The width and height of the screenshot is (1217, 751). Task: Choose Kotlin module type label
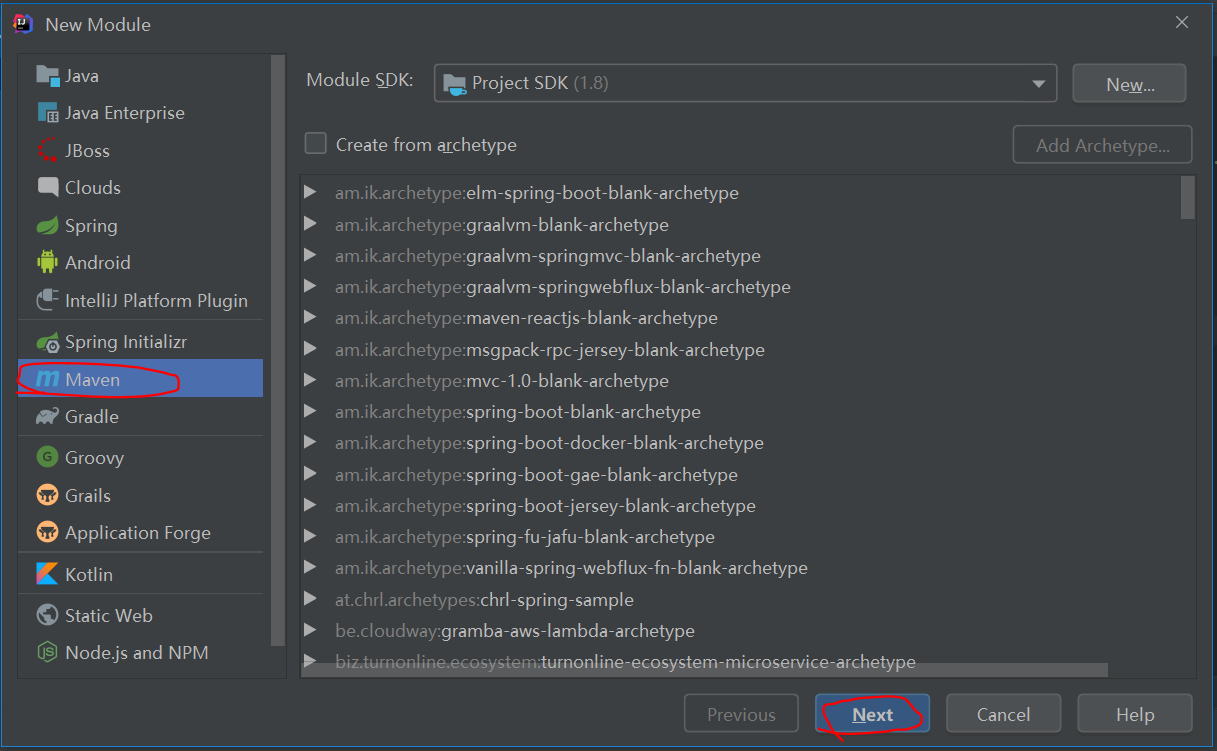[89, 574]
